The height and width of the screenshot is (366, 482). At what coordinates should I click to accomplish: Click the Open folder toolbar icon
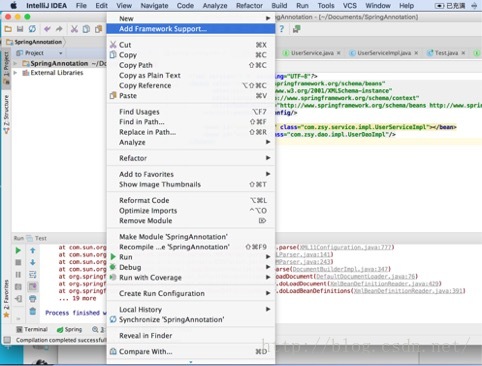(8, 29)
